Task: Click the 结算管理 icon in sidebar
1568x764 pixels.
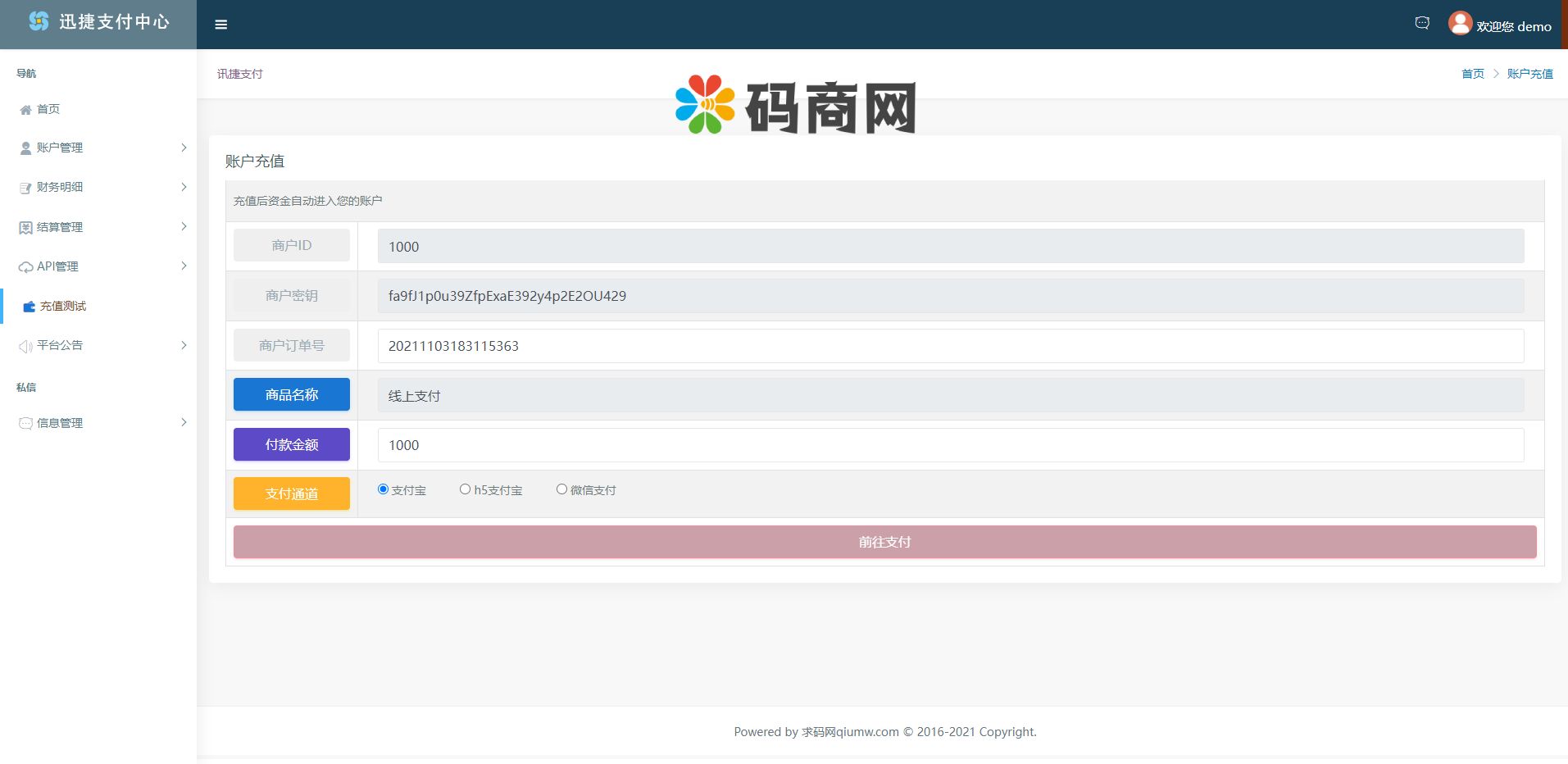Action: coord(25,228)
